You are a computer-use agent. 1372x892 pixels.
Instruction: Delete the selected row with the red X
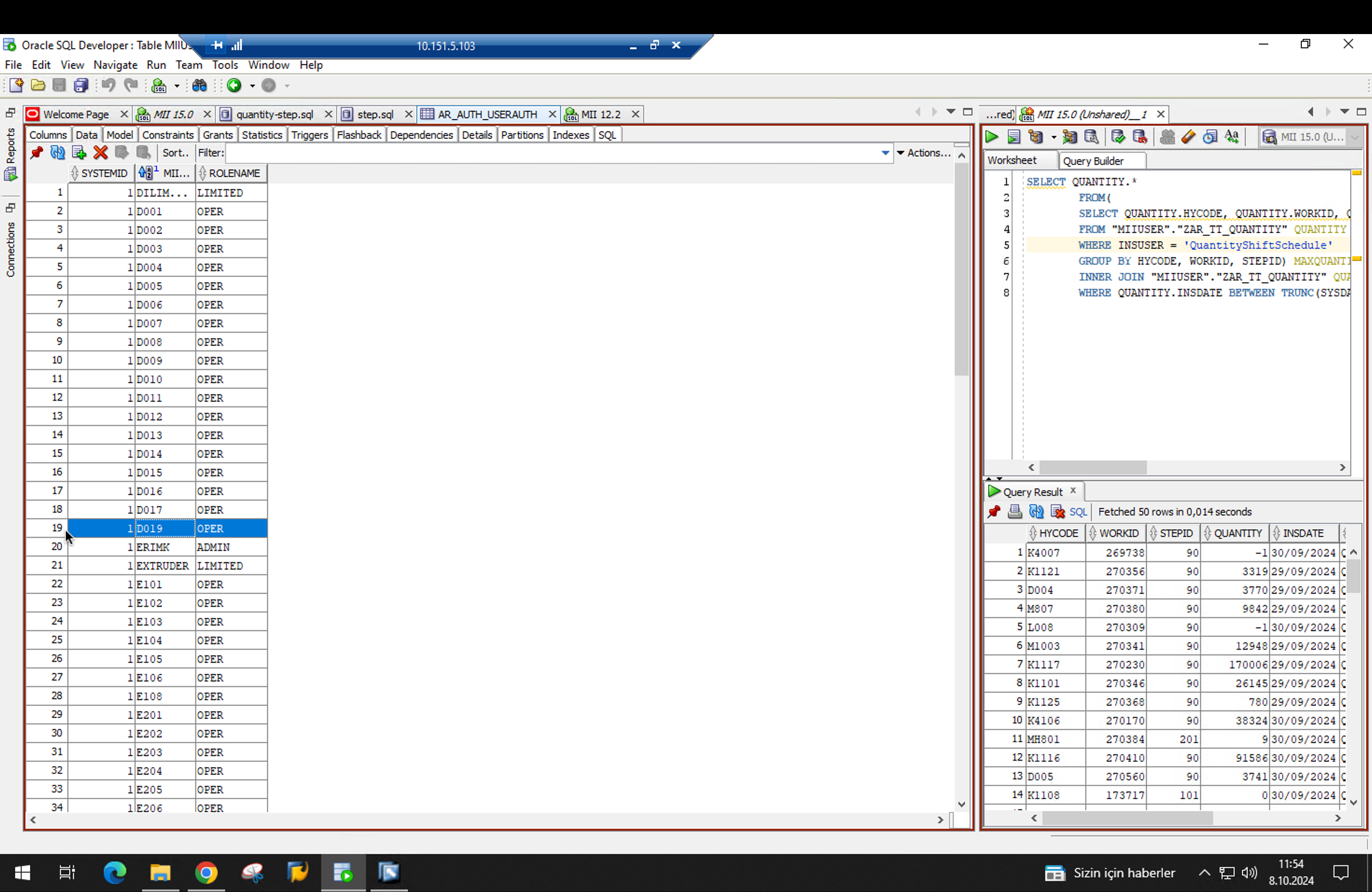[x=100, y=153]
